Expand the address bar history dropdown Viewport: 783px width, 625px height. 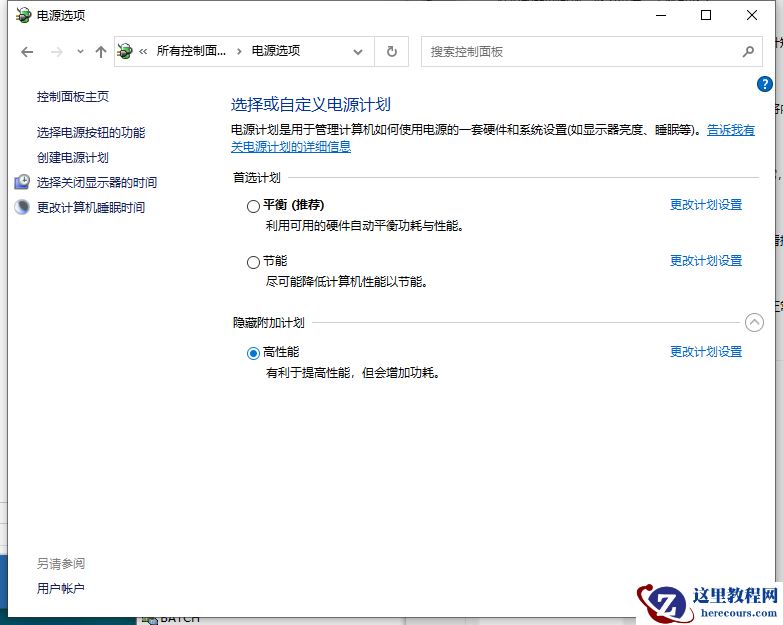(x=358, y=51)
